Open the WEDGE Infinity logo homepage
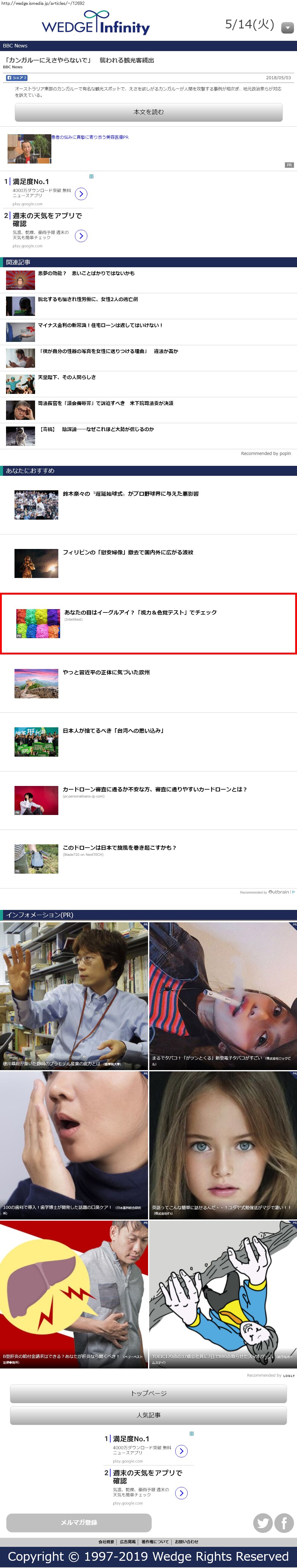 point(95,23)
